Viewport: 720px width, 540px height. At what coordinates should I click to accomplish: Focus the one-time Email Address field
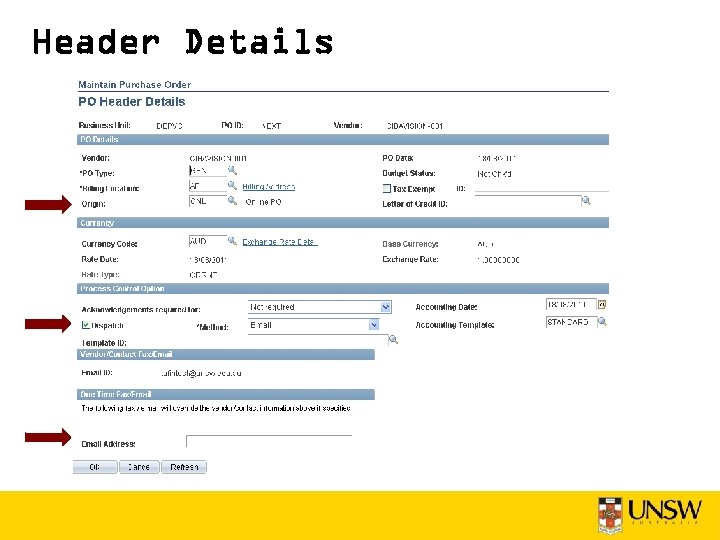(x=269, y=441)
